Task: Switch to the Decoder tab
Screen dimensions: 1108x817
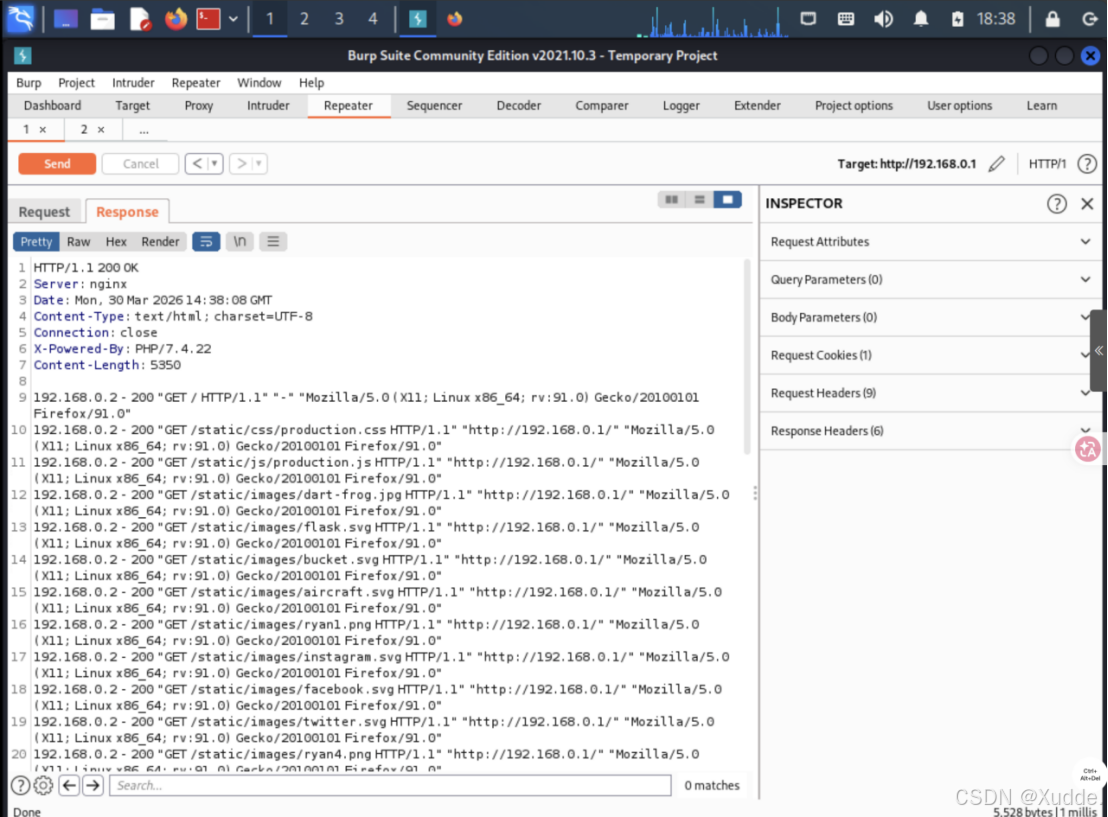Action: point(518,105)
